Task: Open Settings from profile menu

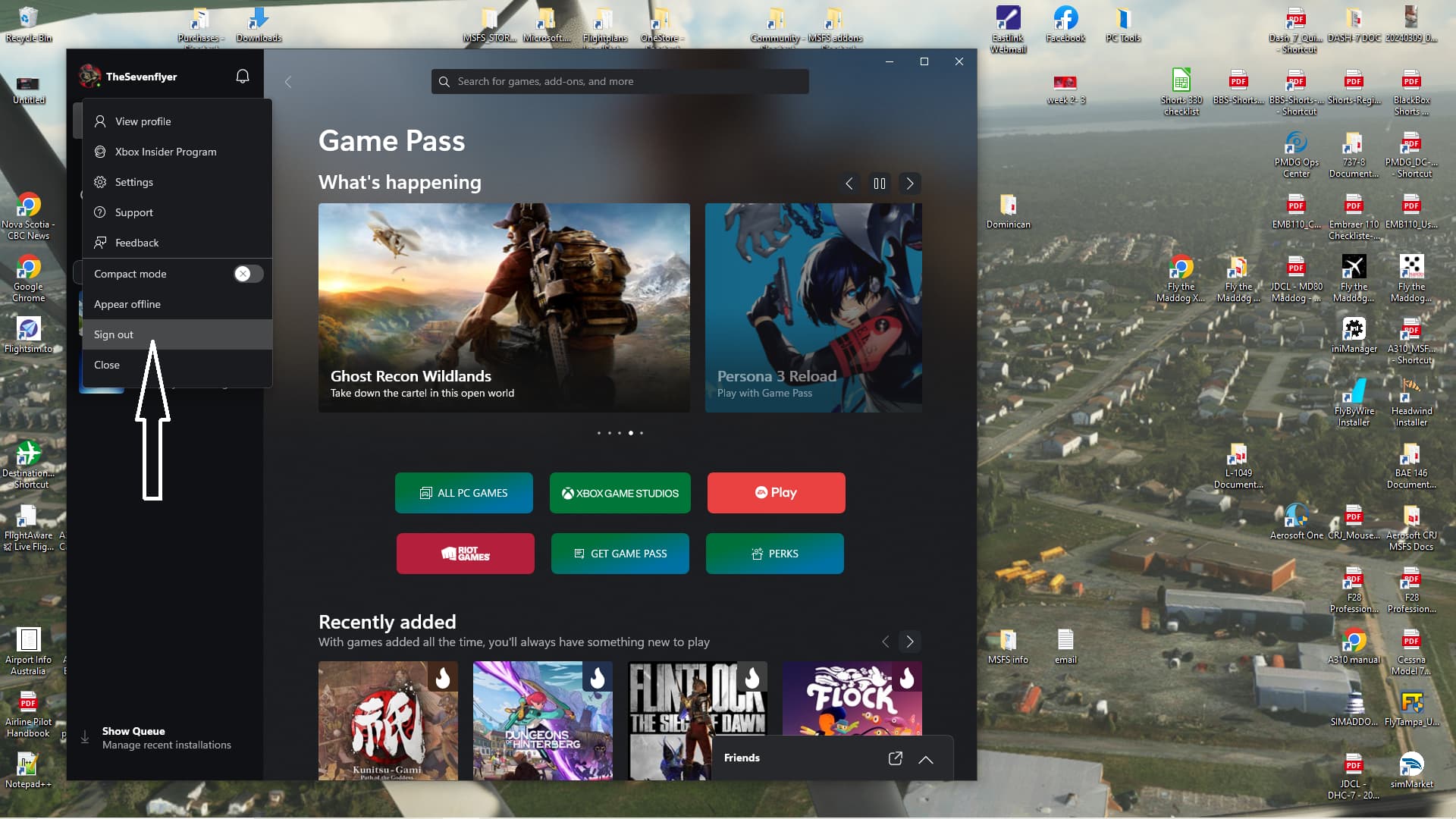Action: click(x=177, y=182)
